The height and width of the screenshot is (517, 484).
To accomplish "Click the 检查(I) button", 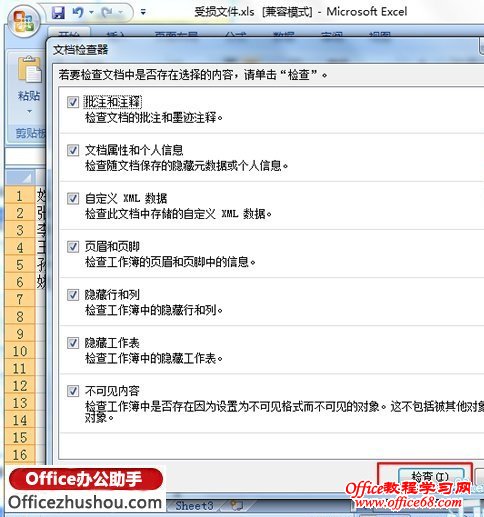I will click(431, 477).
